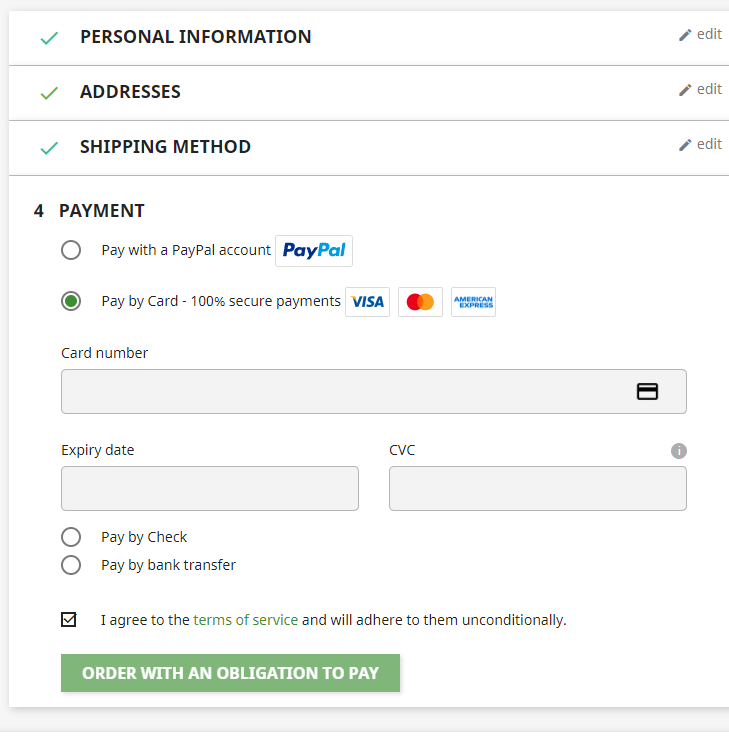Open the terms of service link
Image resolution: width=729 pixels, height=744 pixels.
pos(246,620)
